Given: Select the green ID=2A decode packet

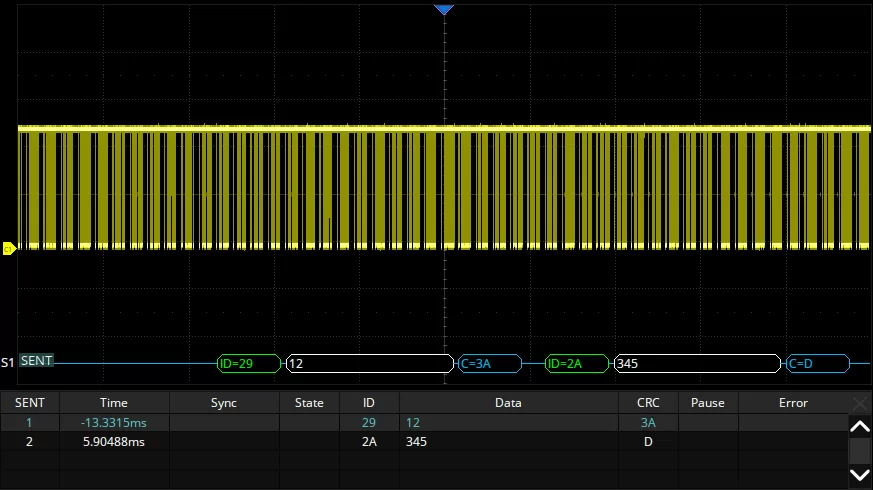Looking at the screenshot, I should (x=577, y=364).
